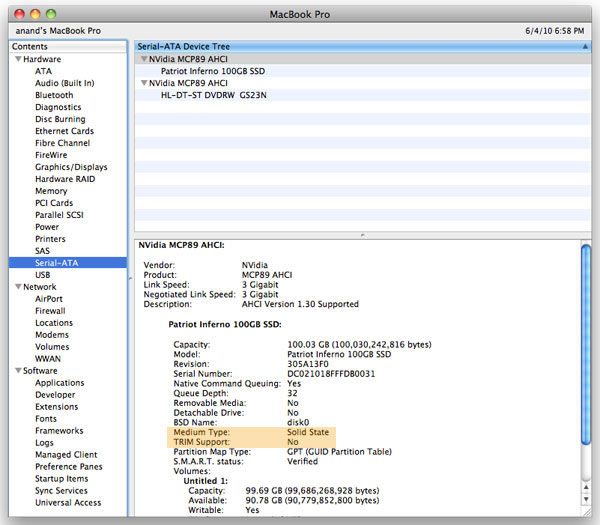Screen dimensions: 600x525
Task: Select the highlighted Serial-ATA entry
Action: (68, 263)
